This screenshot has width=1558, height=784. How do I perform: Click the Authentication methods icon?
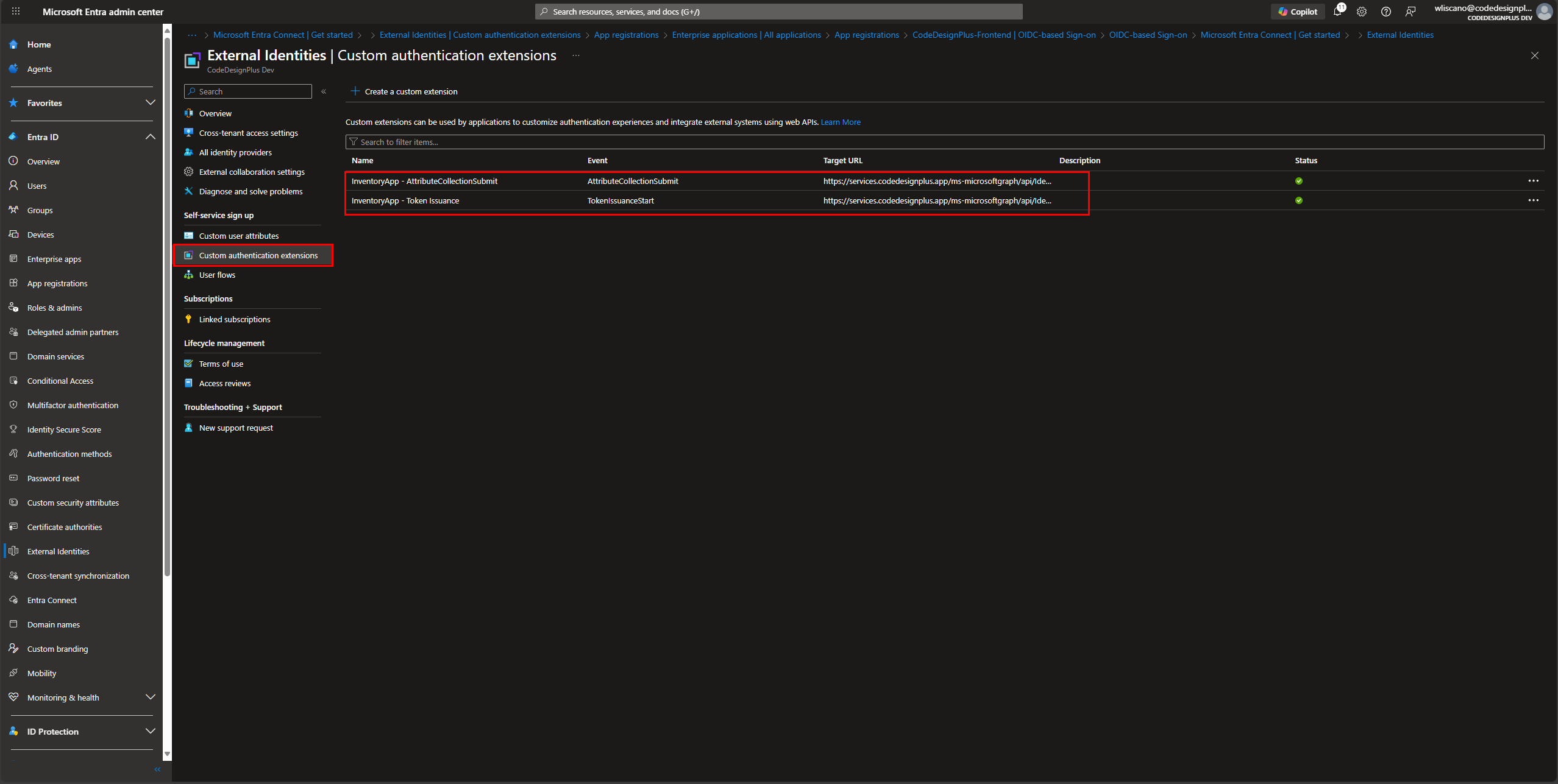[x=13, y=454]
